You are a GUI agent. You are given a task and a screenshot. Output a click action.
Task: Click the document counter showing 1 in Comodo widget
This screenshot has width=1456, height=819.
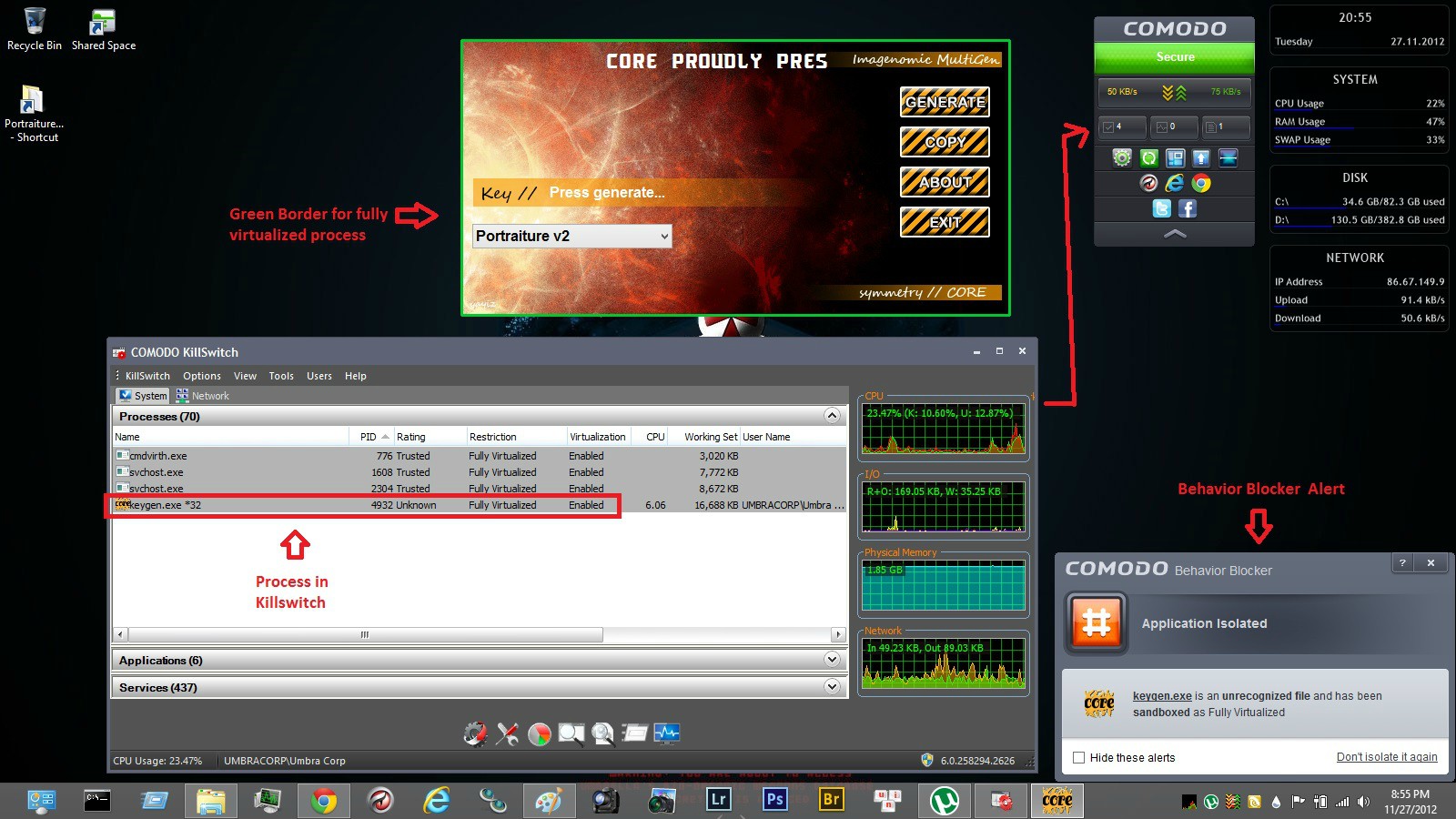1225,127
